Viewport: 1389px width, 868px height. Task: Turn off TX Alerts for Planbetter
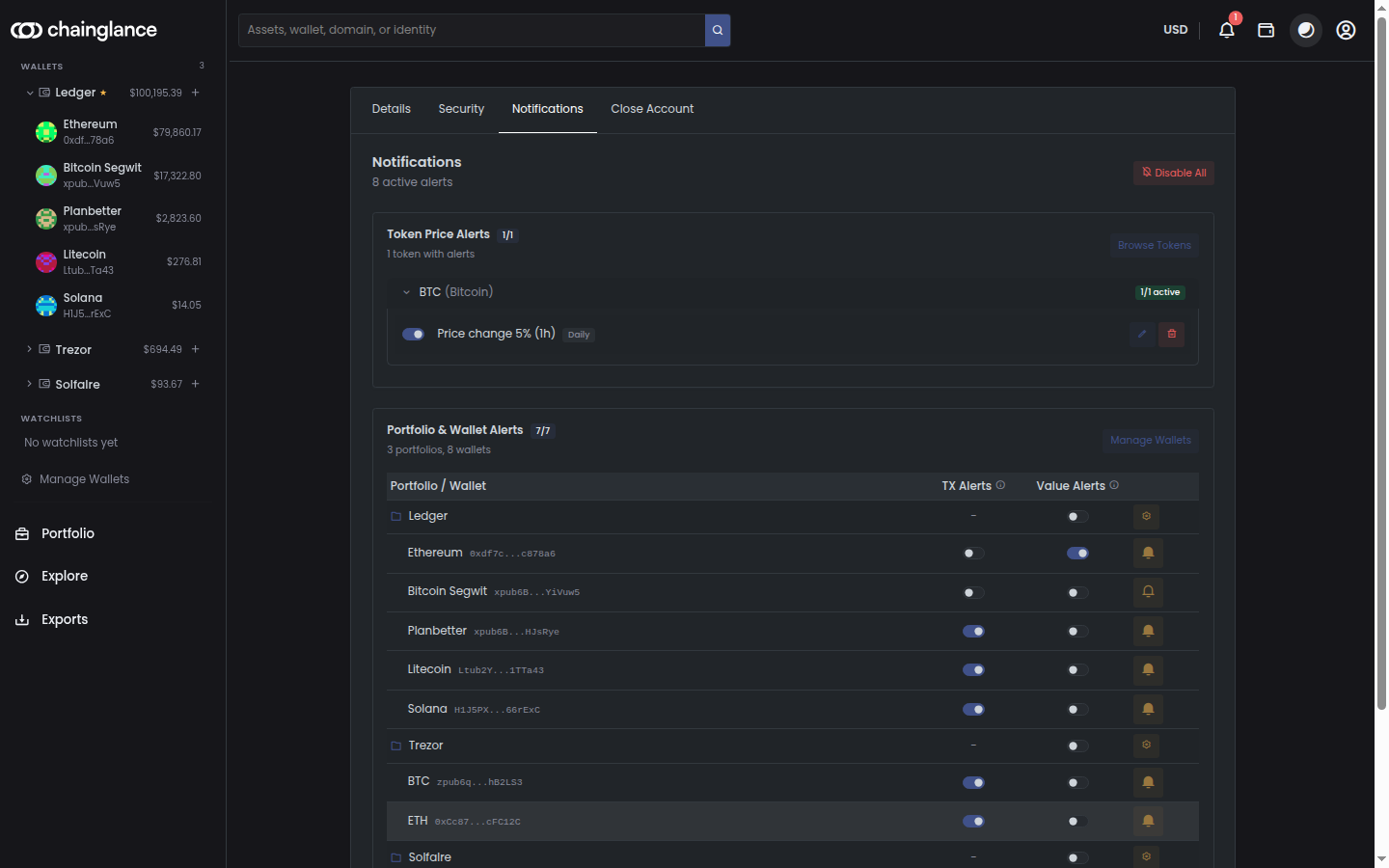click(973, 632)
